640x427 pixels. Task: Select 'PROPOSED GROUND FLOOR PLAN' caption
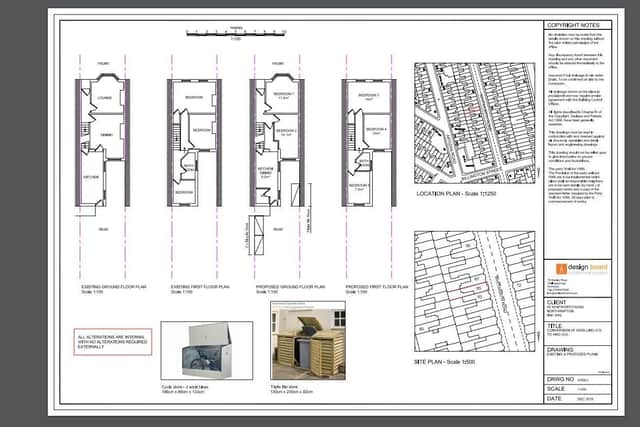click(x=290, y=287)
